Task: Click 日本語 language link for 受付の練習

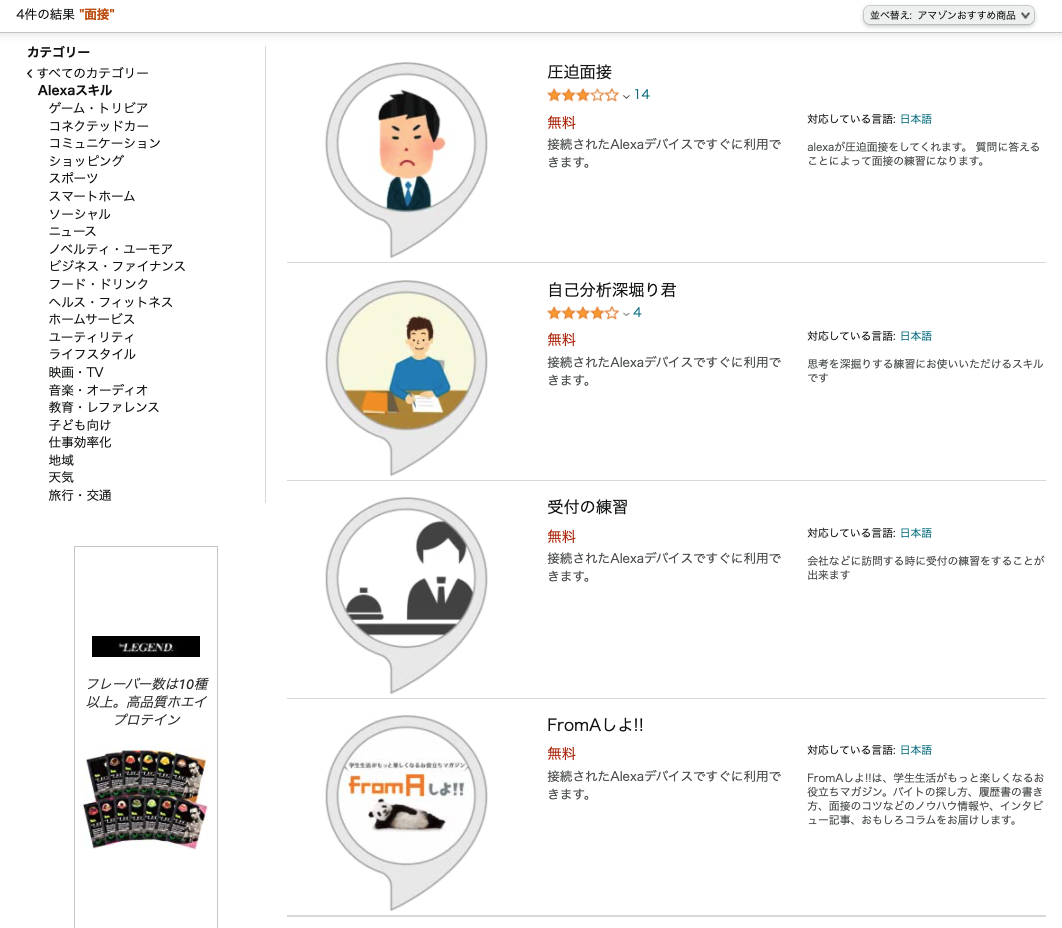Action: tap(916, 533)
